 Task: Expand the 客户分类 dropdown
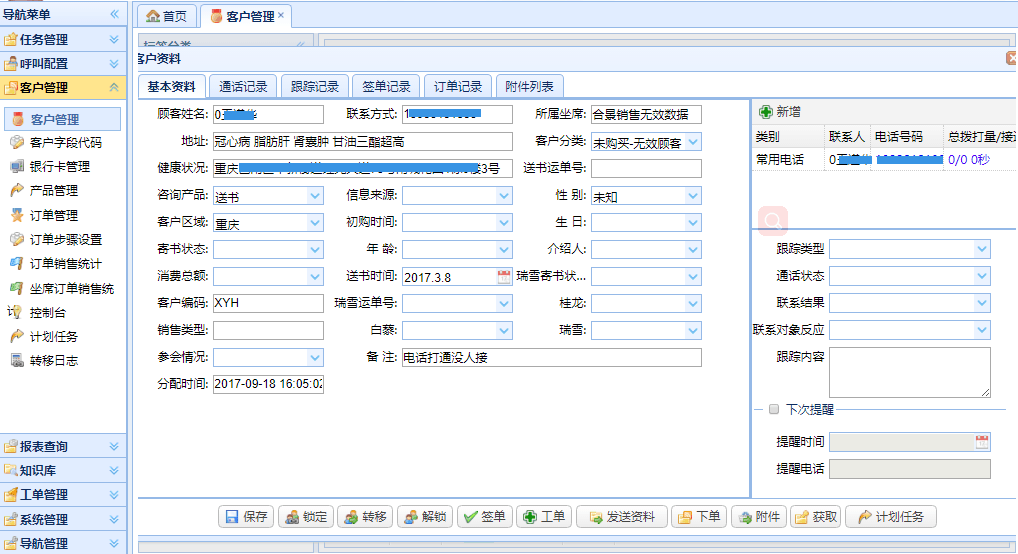tap(694, 142)
